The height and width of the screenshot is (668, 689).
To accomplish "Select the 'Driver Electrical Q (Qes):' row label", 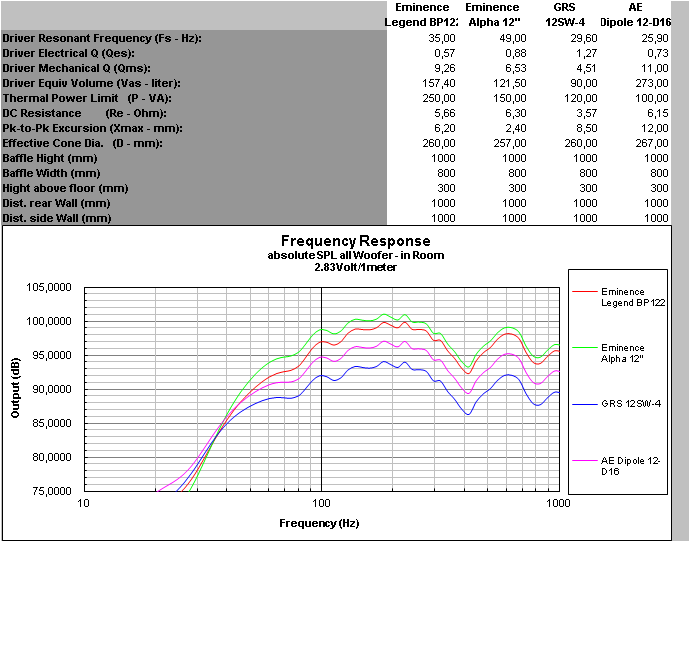I will pos(69,53).
